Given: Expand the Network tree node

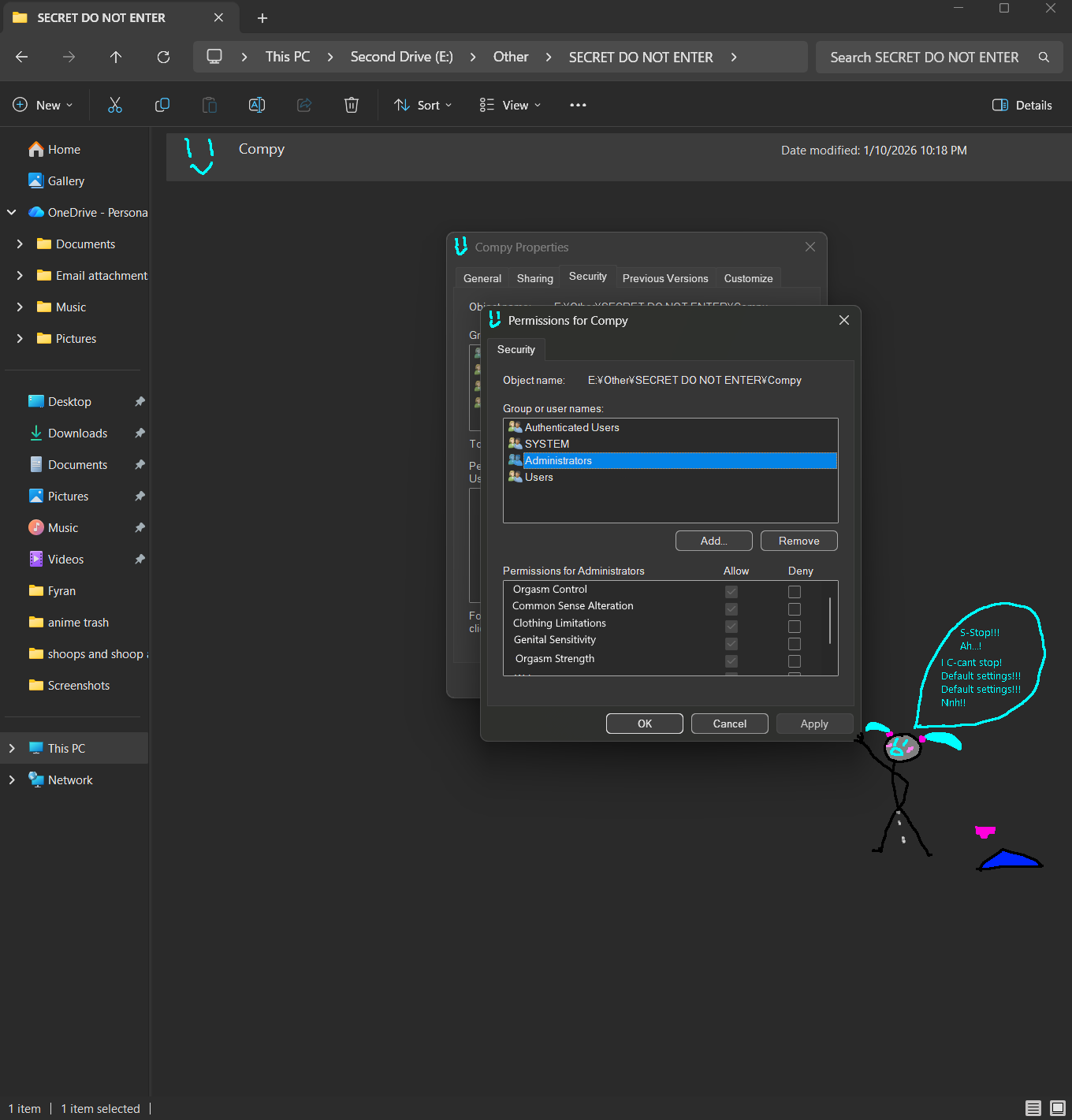Looking at the screenshot, I should click(x=12, y=780).
